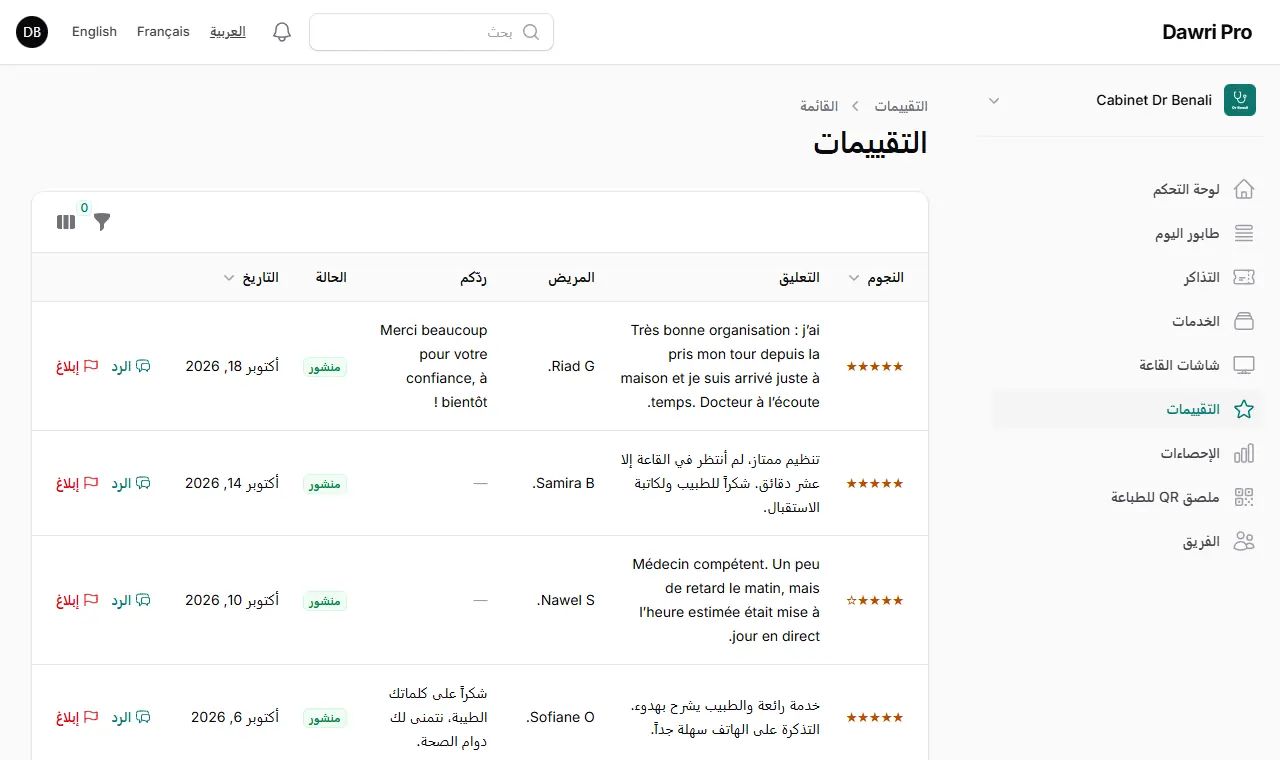Click إبلاغ for Samira B review

(77, 483)
